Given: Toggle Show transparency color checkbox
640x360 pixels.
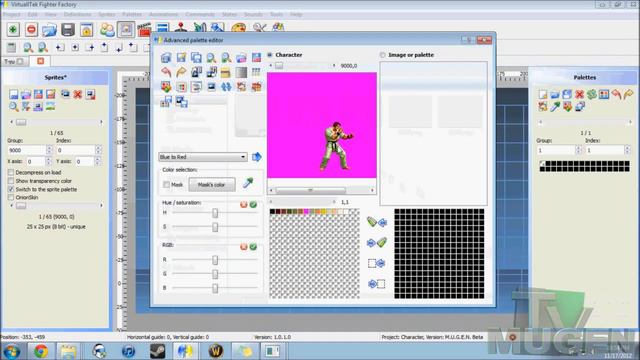Looking at the screenshot, I should (11, 181).
